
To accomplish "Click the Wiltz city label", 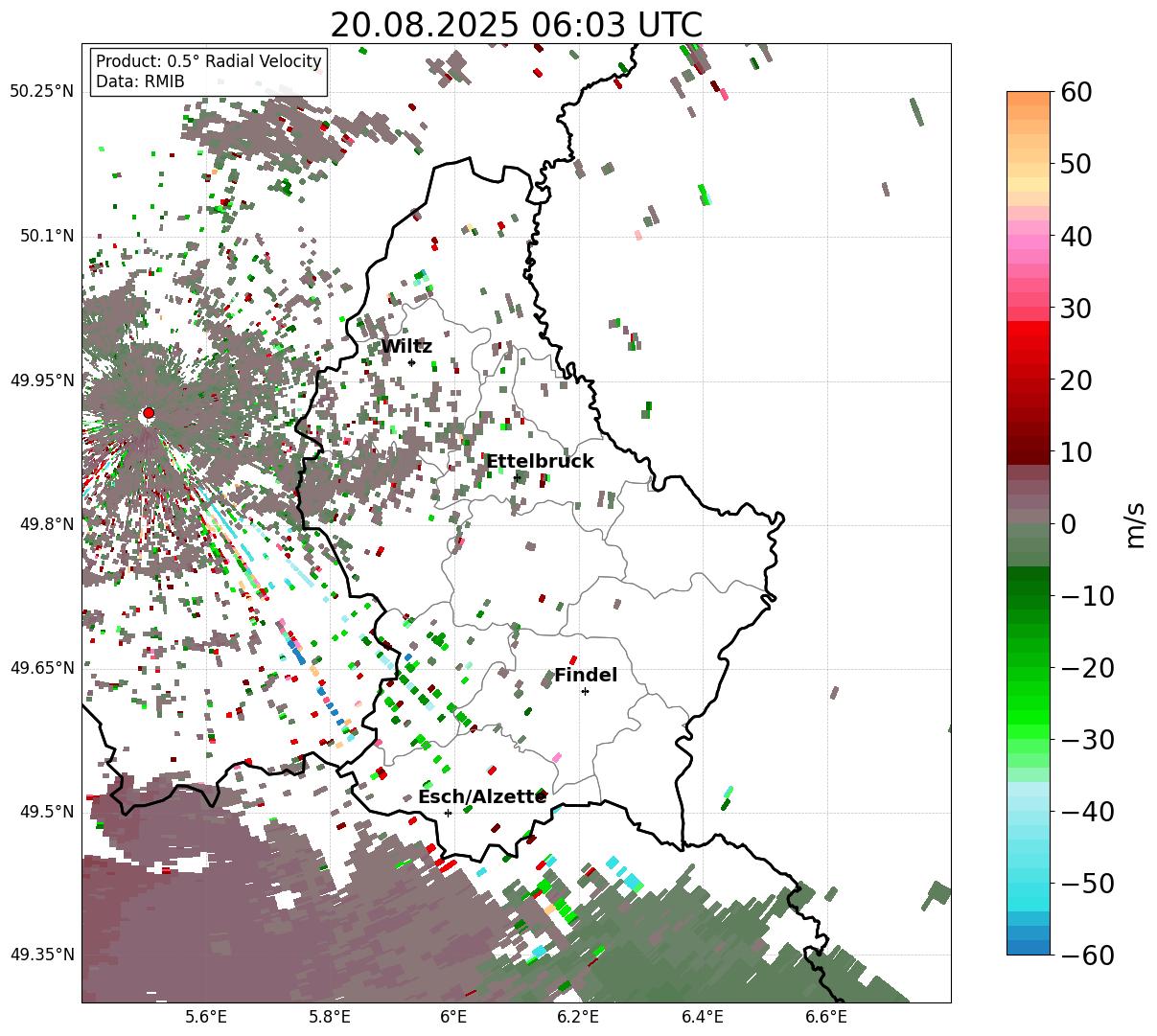I will point(406,347).
